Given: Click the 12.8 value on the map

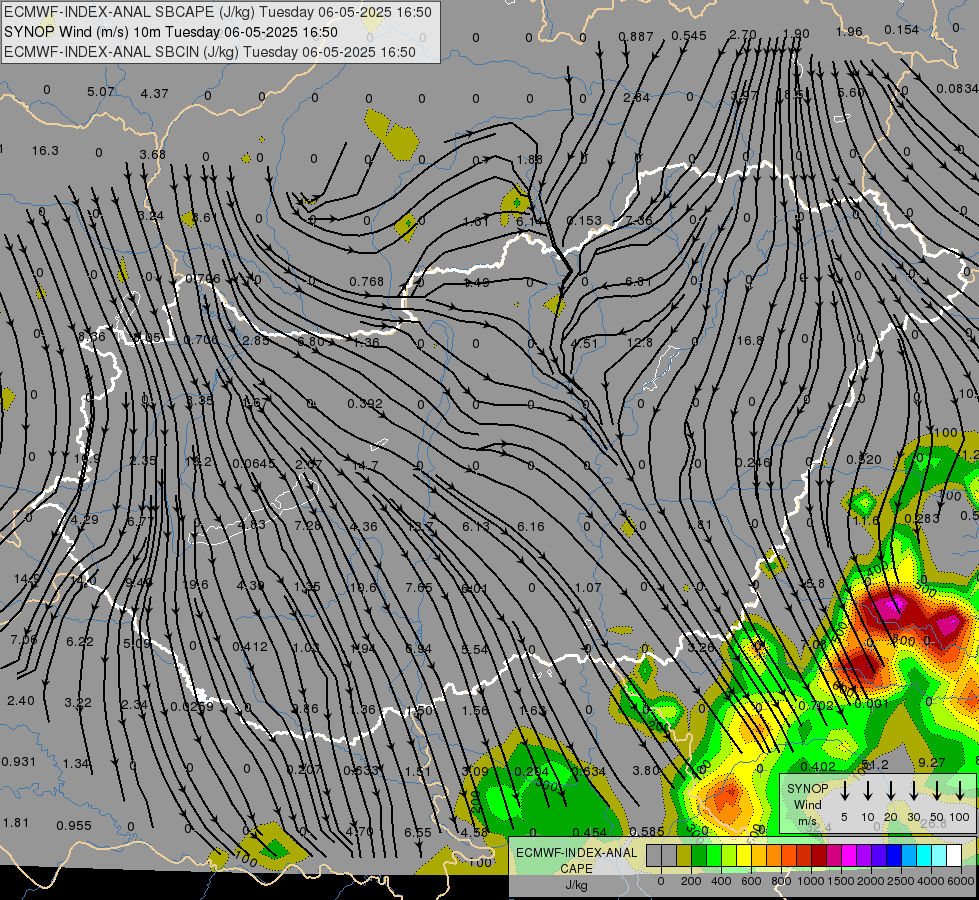Looking at the screenshot, I should (639, 342).
